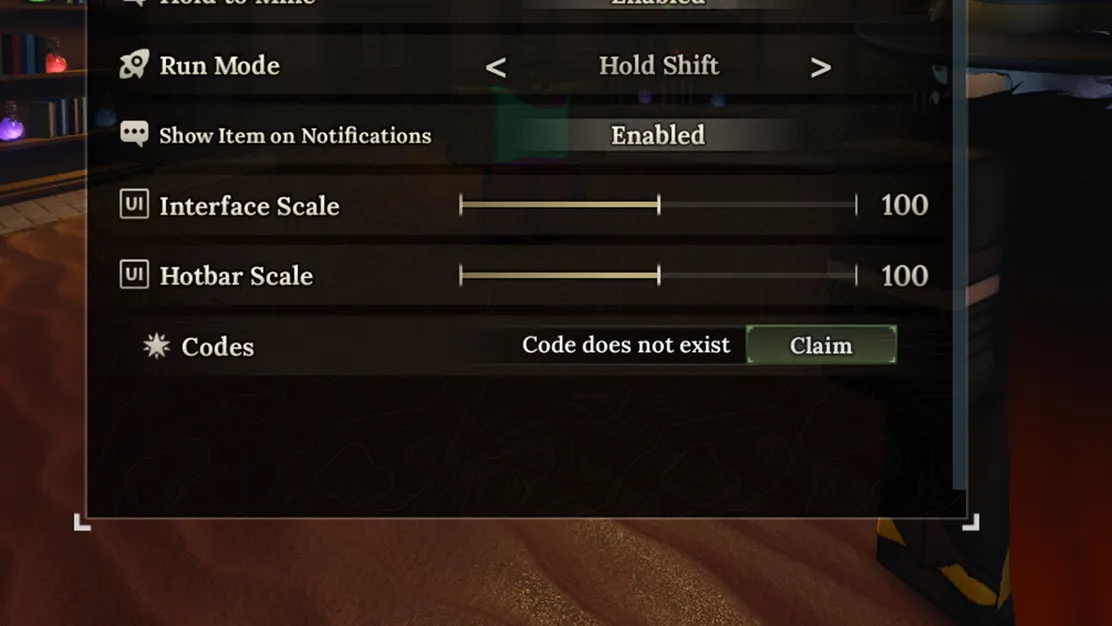Click the UI icon beside Interface Scale
Image resolution: width=1112 pixels, height=626 pixels.
(x=134, y=204)
